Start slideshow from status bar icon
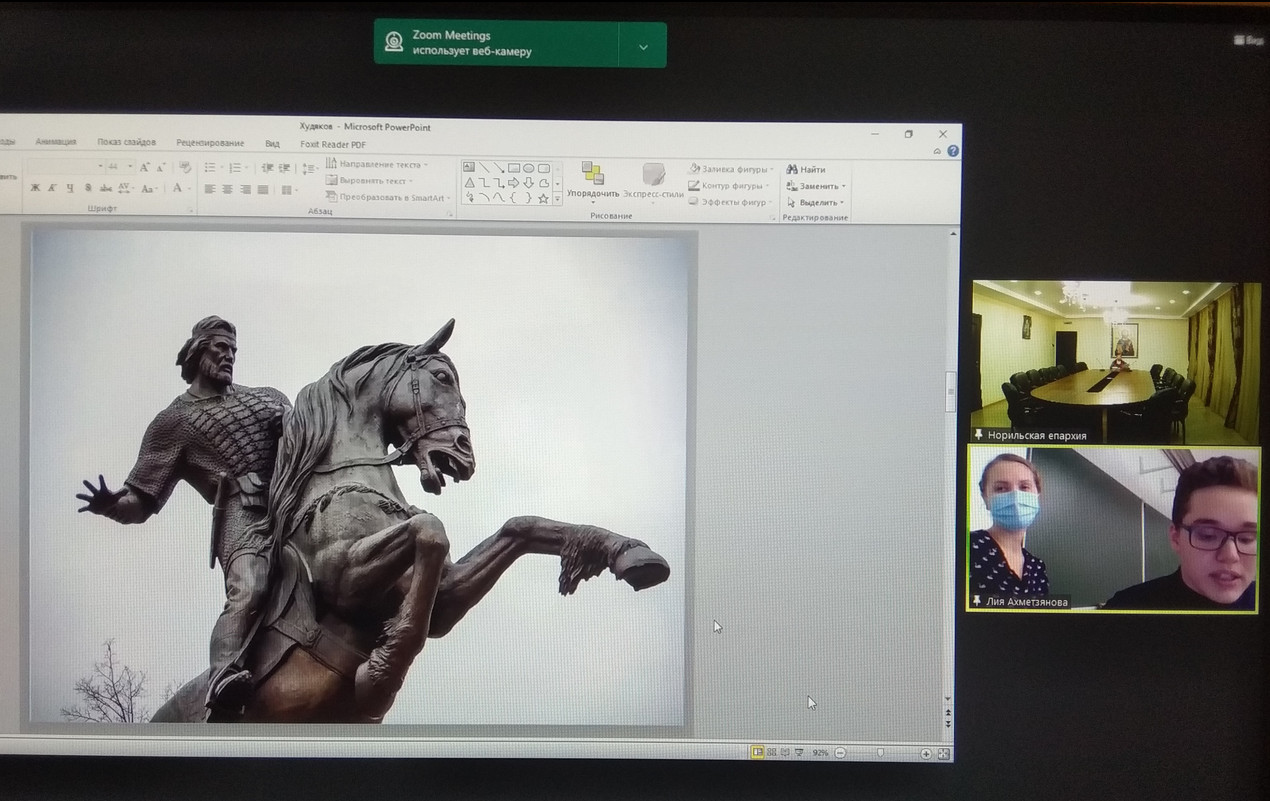The width and height of the screenshot is (1270, 801). coord(800,752)
